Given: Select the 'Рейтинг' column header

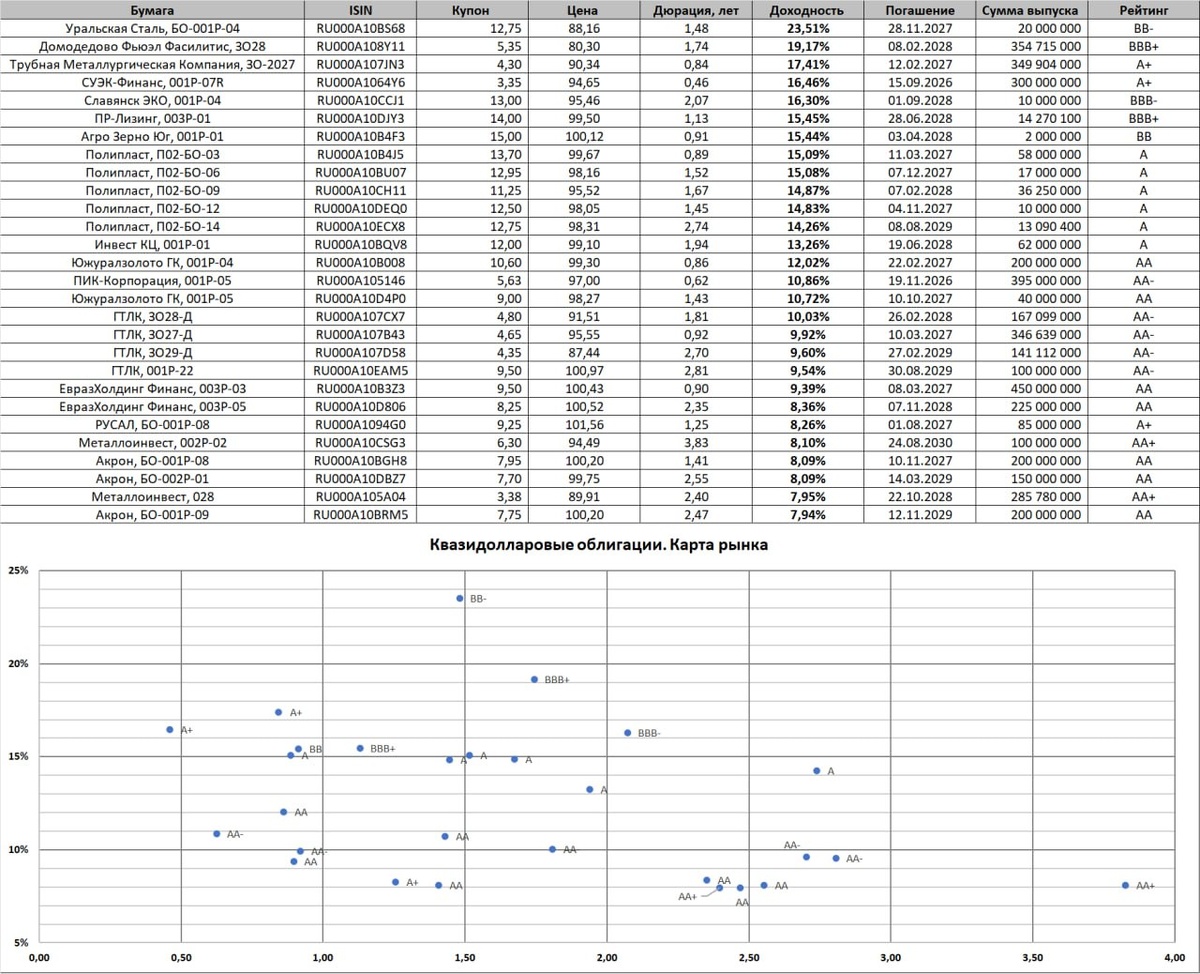Looking at the screenshot, I should click(x=1142, y=10).
